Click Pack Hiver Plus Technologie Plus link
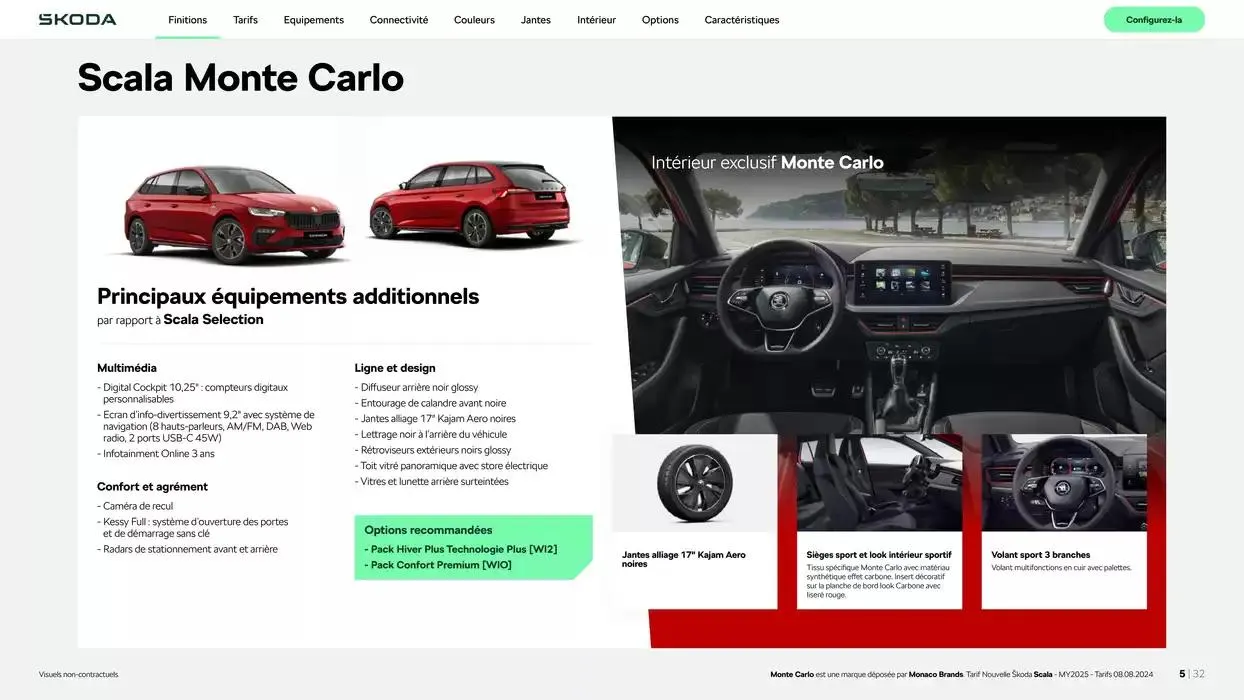1244x700 pixels. 463,549
